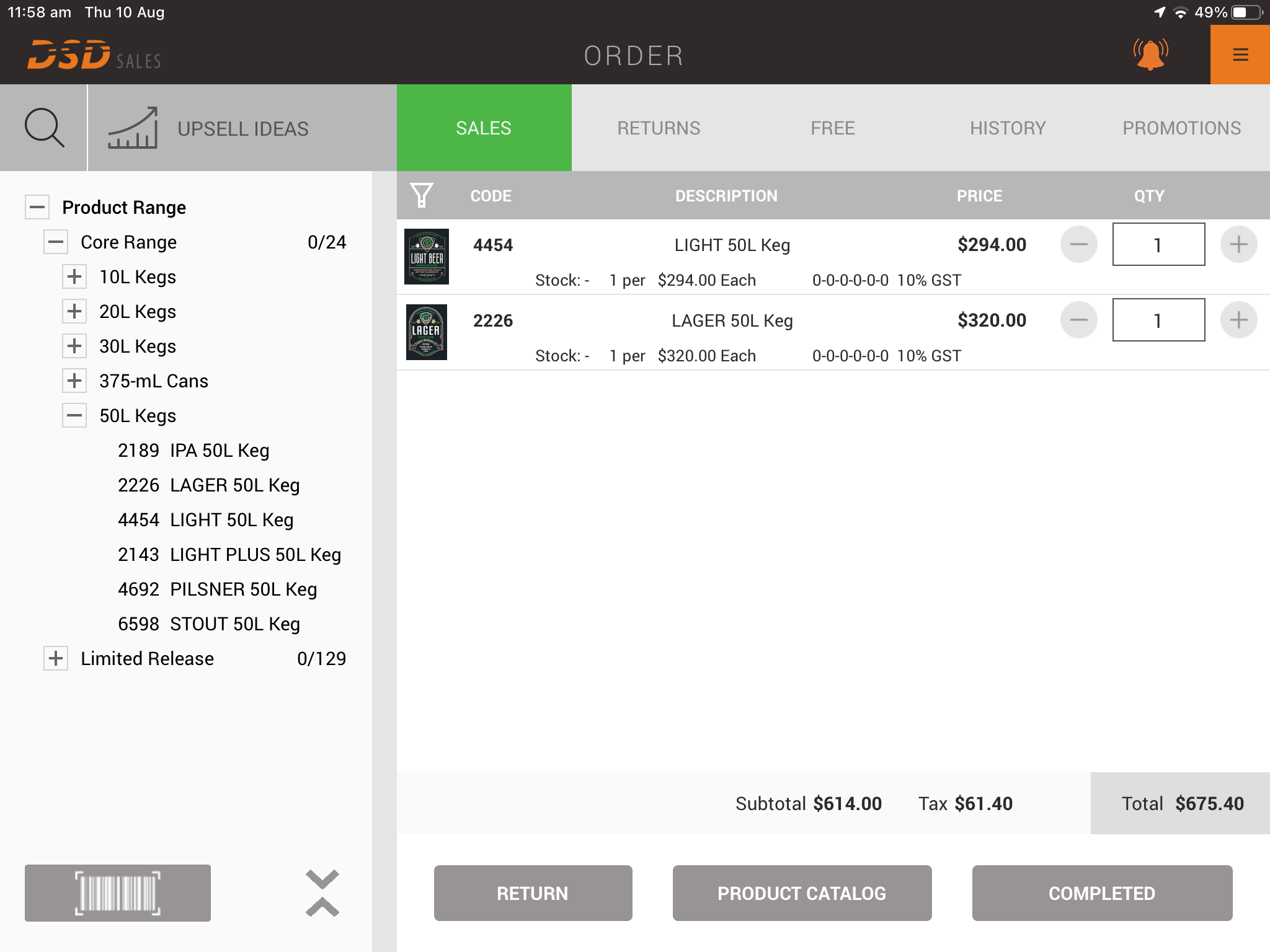The image size is (1270, 952).
Task: Open the orange hamburger menu
Action: 1240,55
